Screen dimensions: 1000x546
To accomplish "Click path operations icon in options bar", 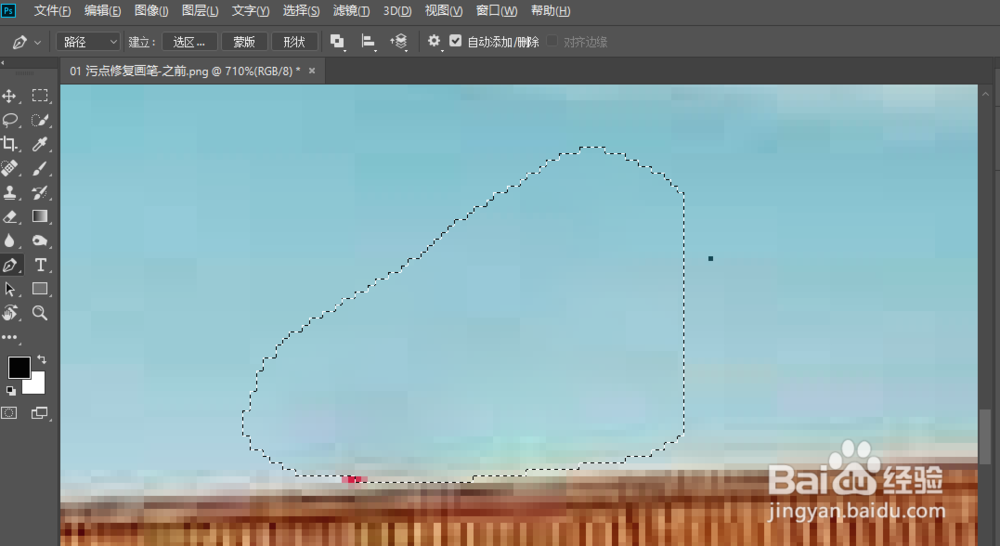I will (x=337, y=42).
